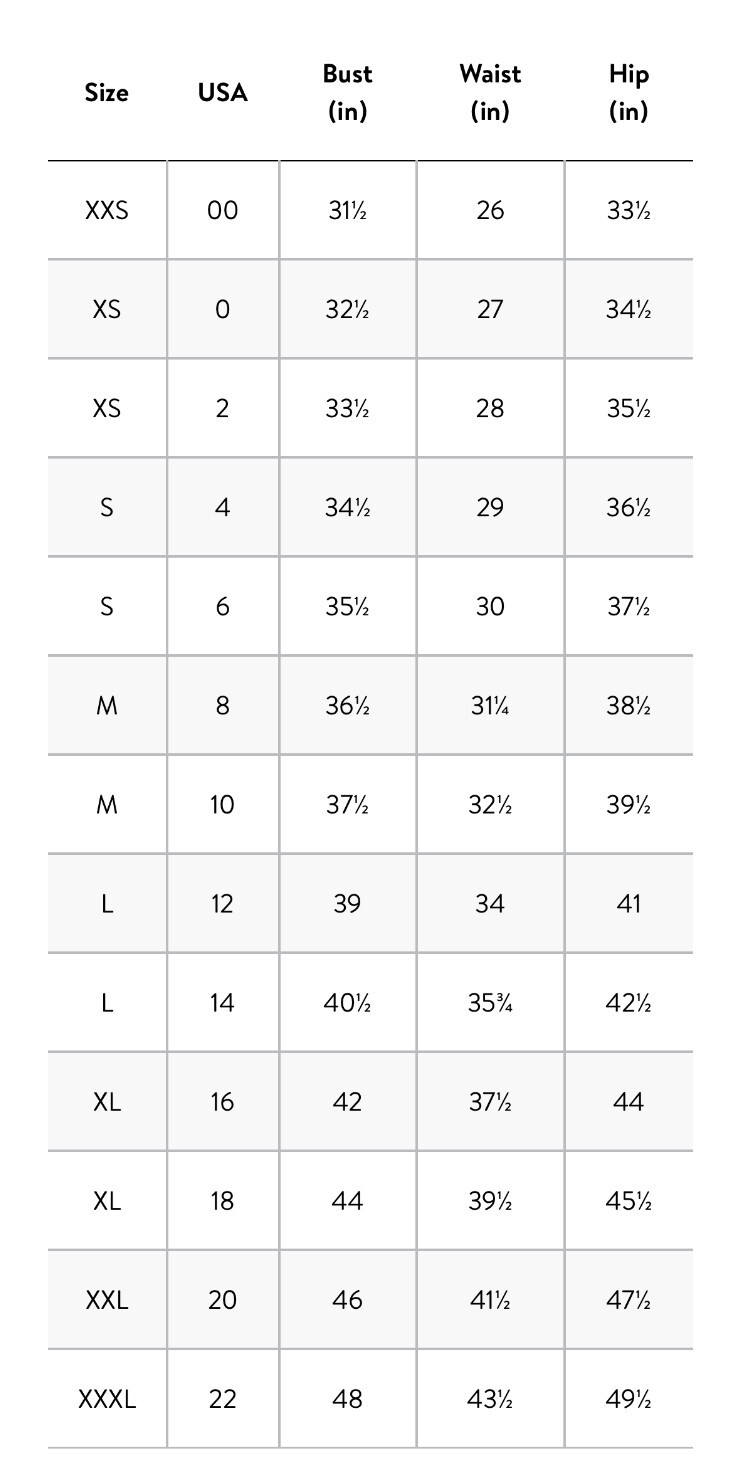The width and height of the screenshot is (734, 1464).
Task: Select the XXXL size cell
Action: (x=107, y=1398)
